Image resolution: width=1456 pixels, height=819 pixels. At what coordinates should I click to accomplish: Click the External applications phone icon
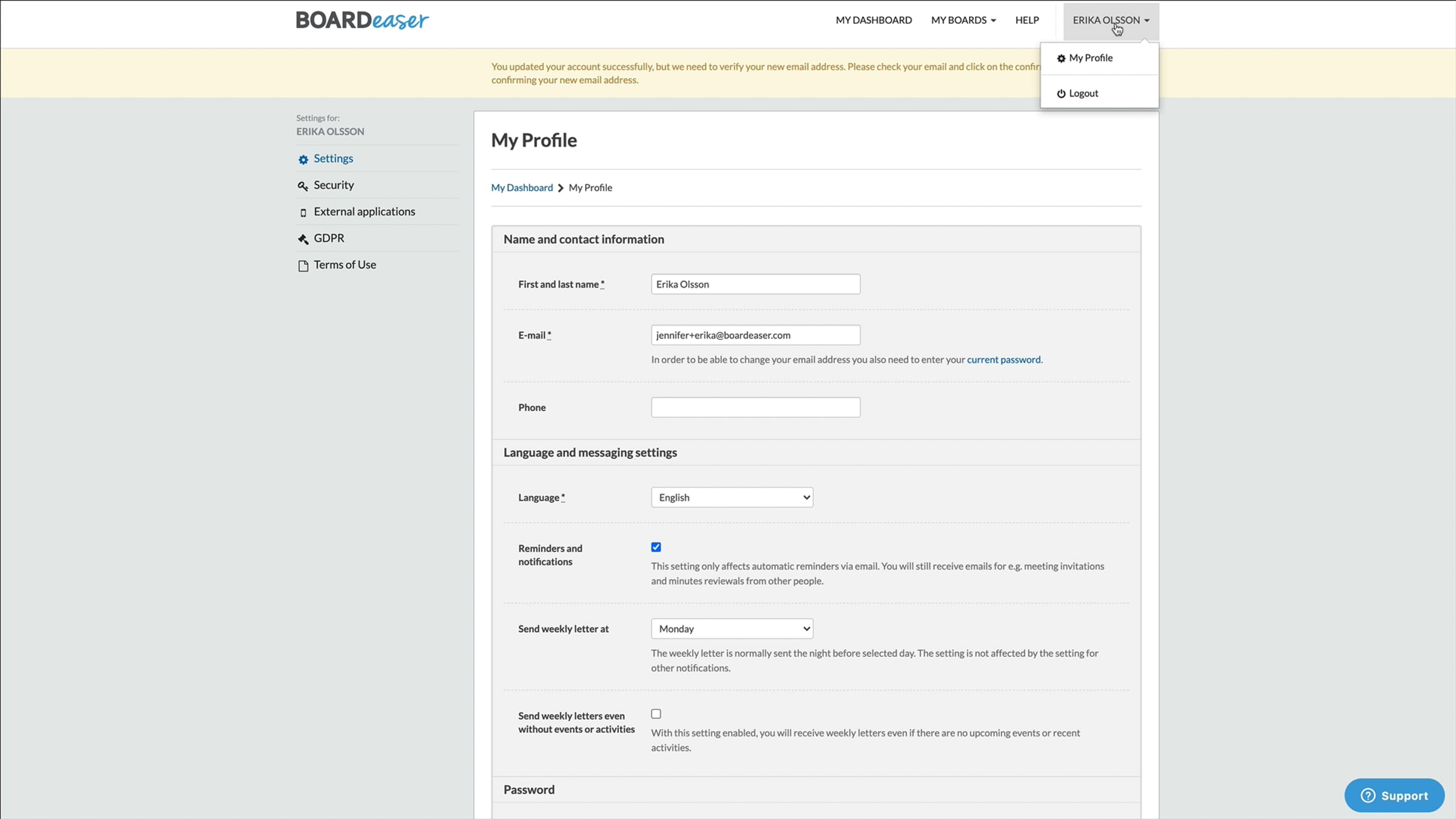point(303,213)
